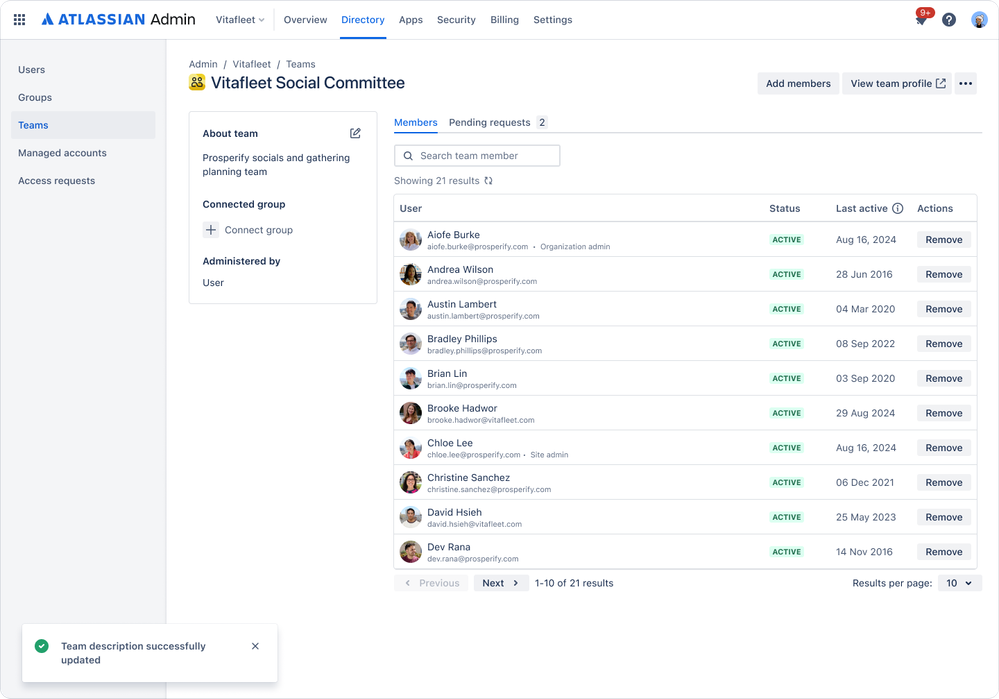Click Add members button
The width and height of the screenshot is (999, 699).
tap(798, 83)
